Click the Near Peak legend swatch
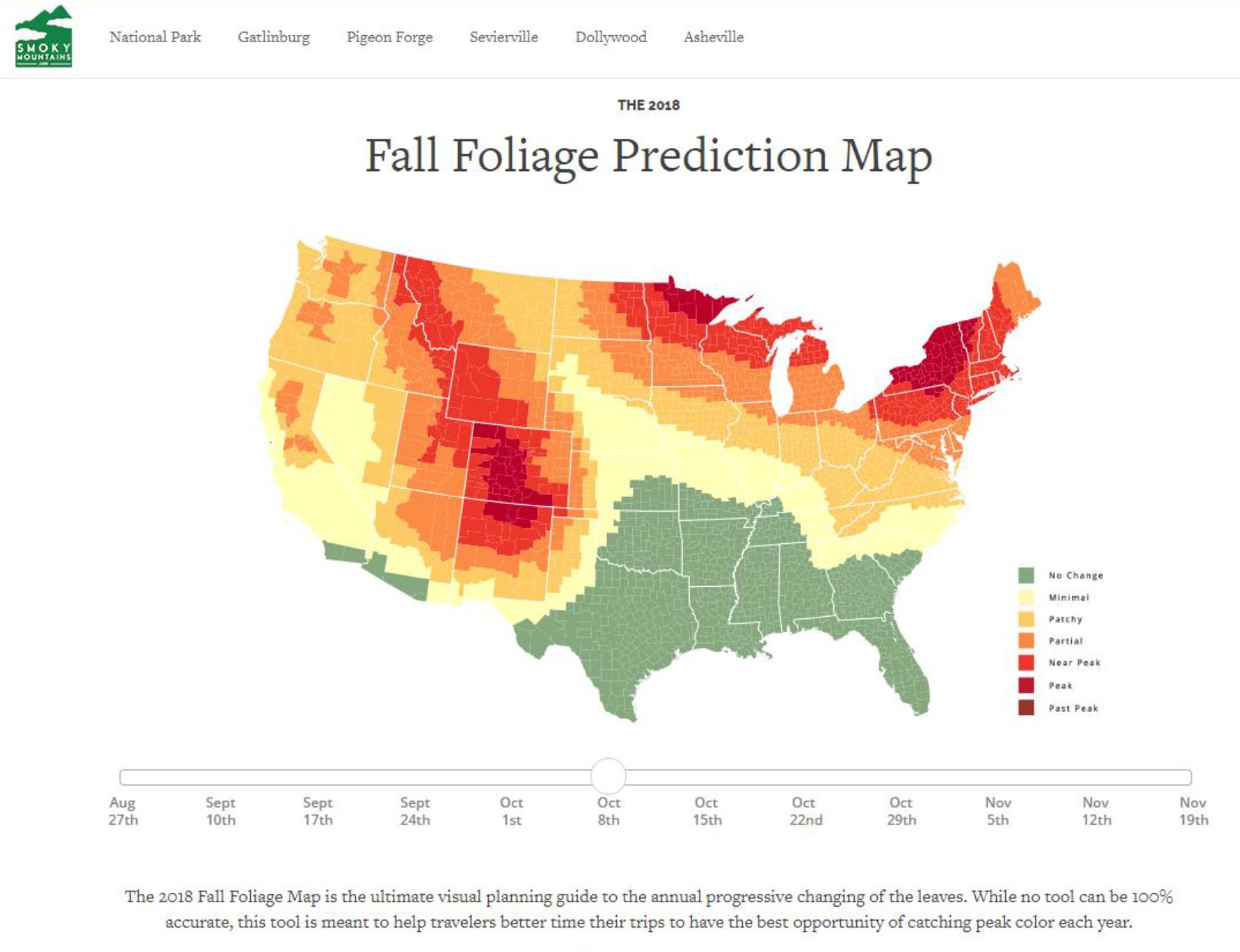The width and height of the screenshot is (1240, 952). [x=1026, y=663]
